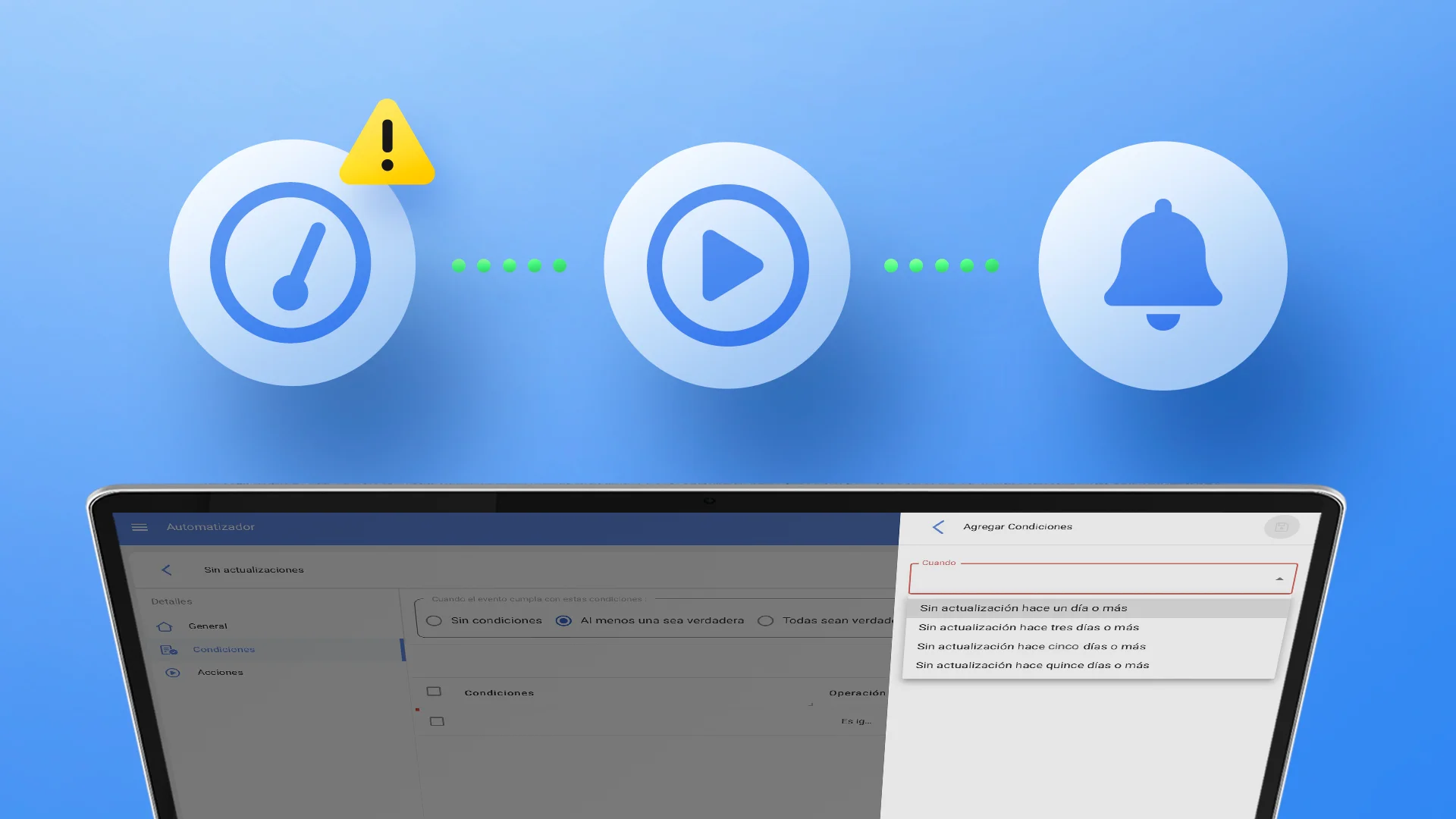Collapse the Cuando dropdown arrow
Image resolution: width=1456 pixels, height=819 pixels.
point(1279,579)
